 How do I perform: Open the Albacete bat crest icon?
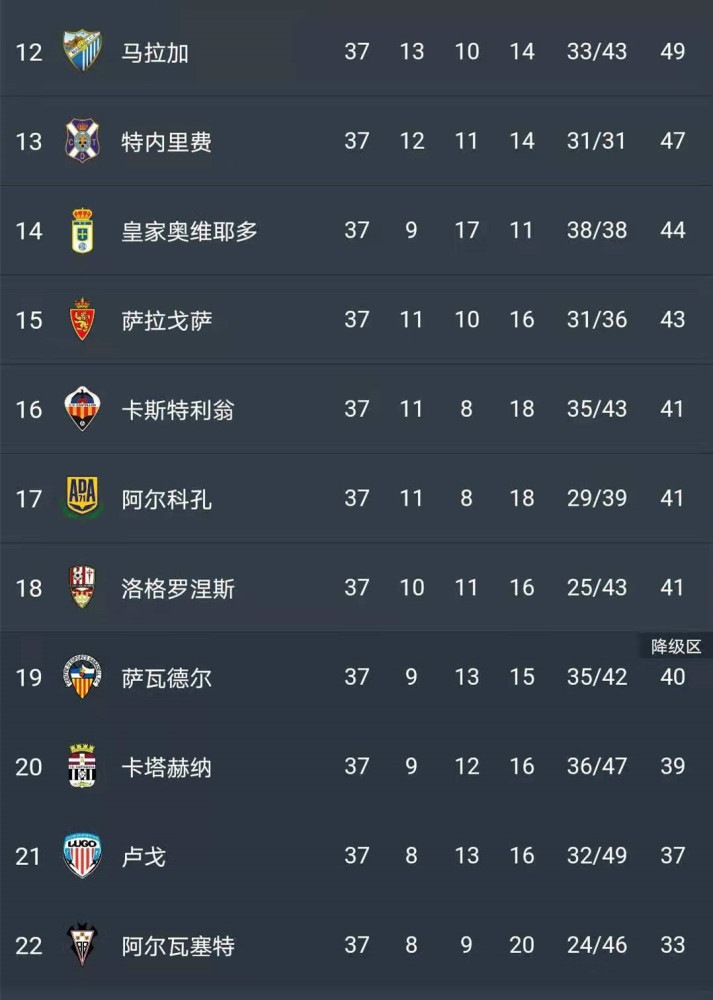(82, 944)
